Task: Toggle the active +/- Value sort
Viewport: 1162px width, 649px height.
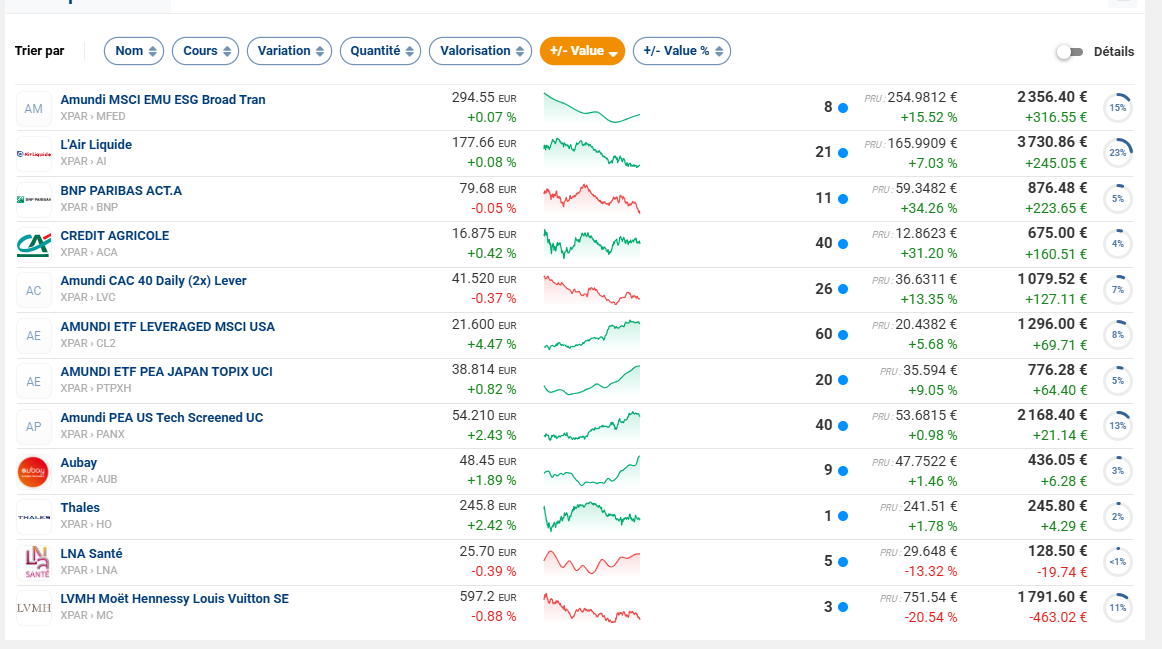Action: 582,51
